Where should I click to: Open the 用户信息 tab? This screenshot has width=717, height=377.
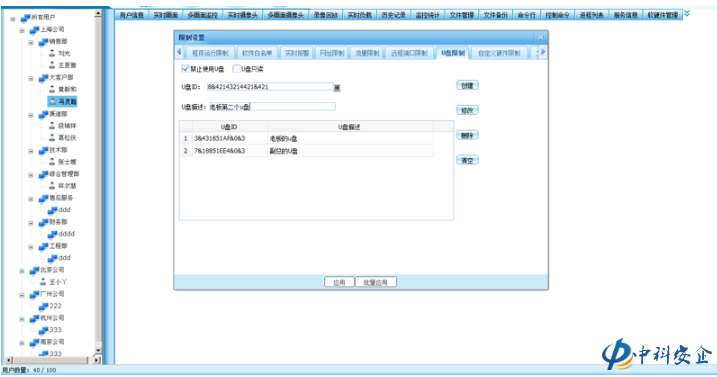(131, 15)
